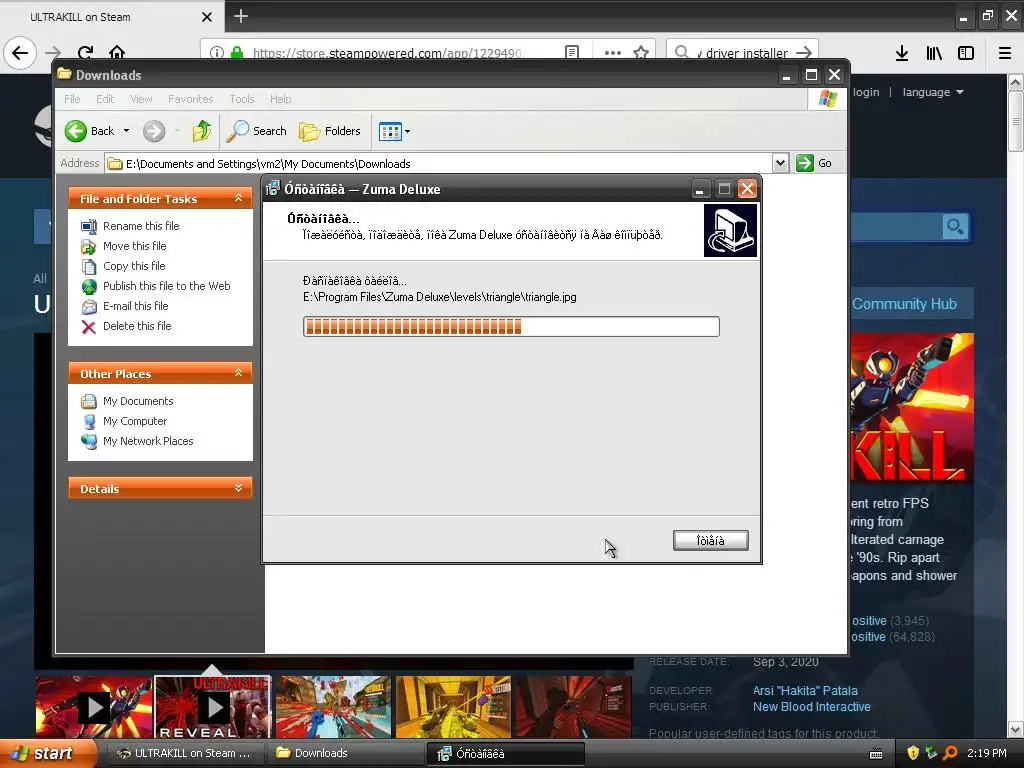Open Favorites menu in Downloads window
This screenshot has height=768, width=1024.
(191, 99)
